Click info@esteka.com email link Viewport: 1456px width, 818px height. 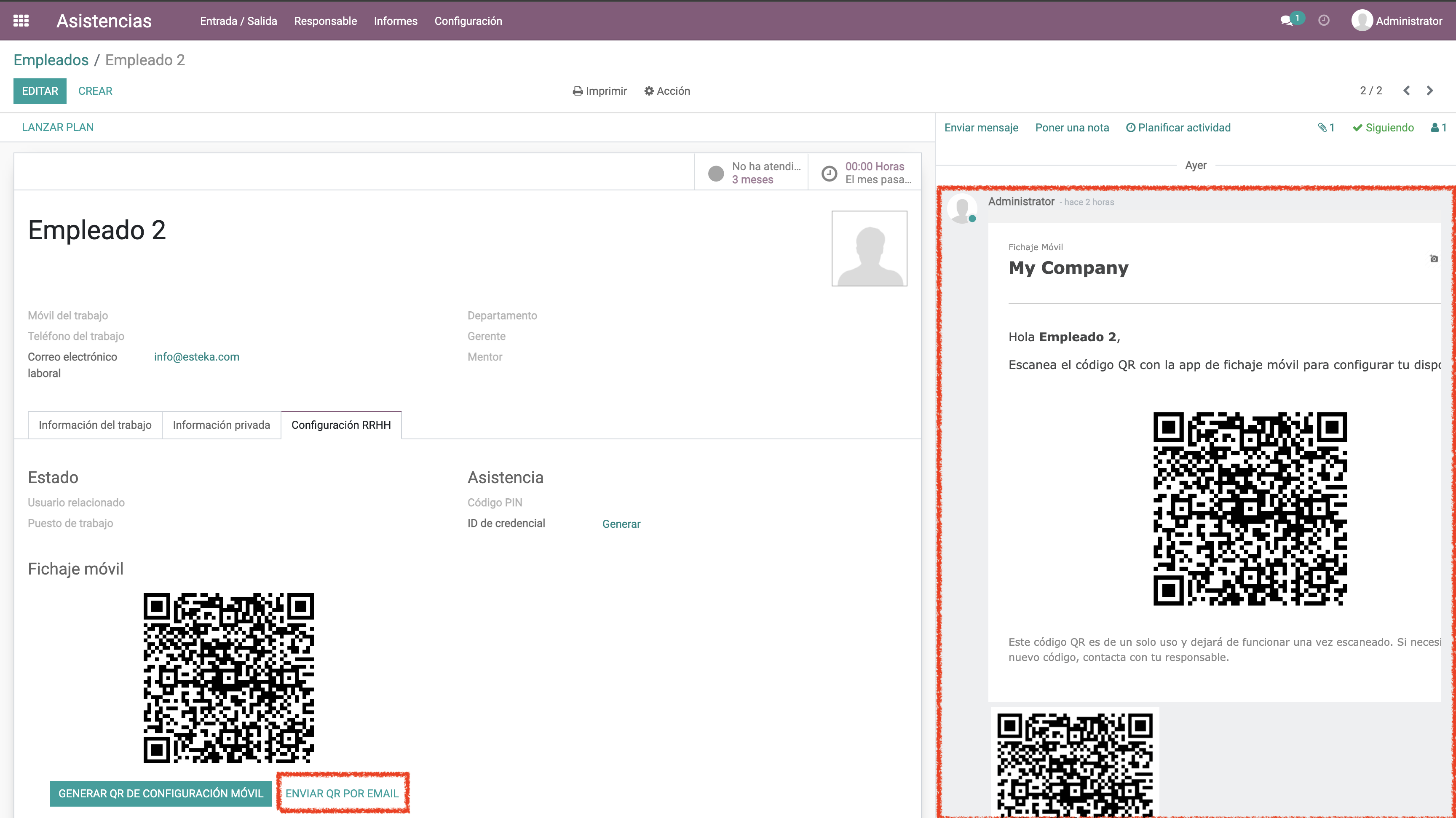[x=197, y=357]
